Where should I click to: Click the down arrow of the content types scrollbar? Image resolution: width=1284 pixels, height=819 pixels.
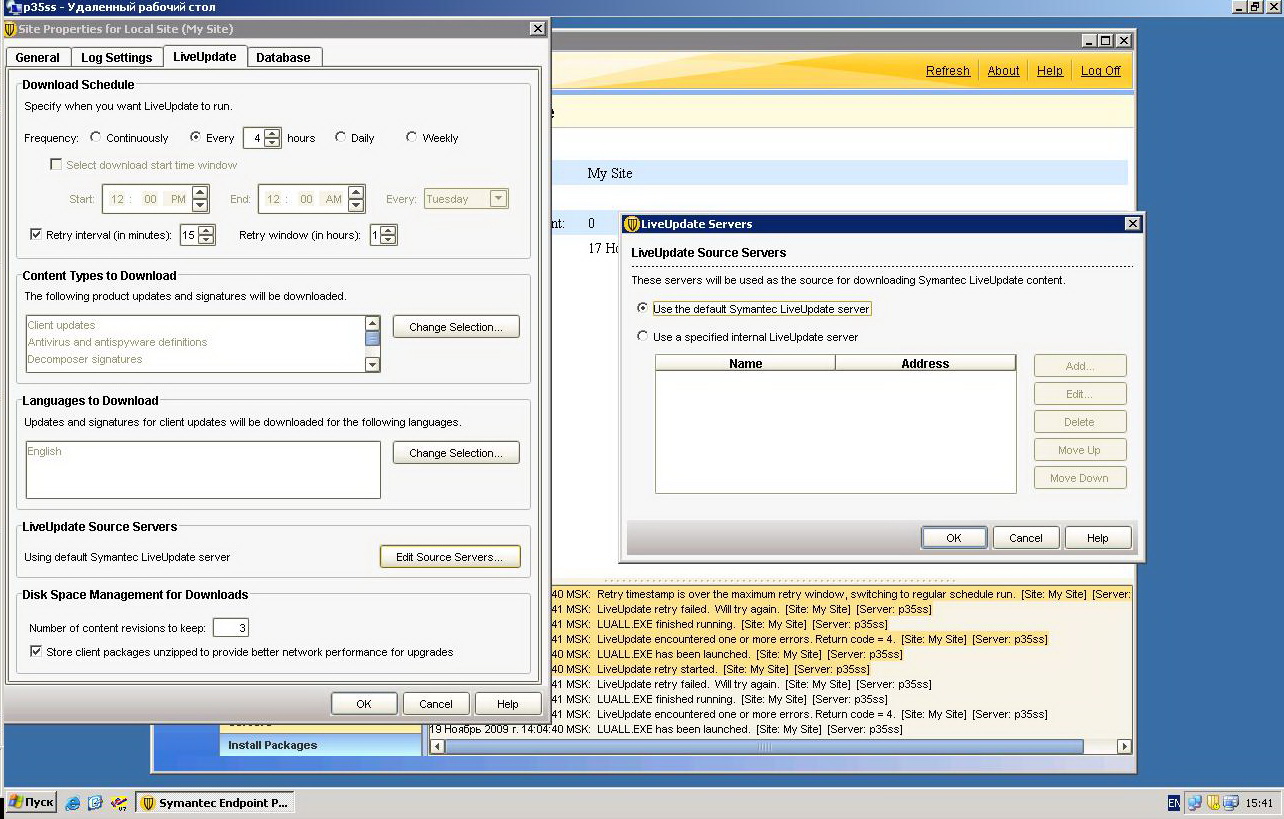pos(372,365)
